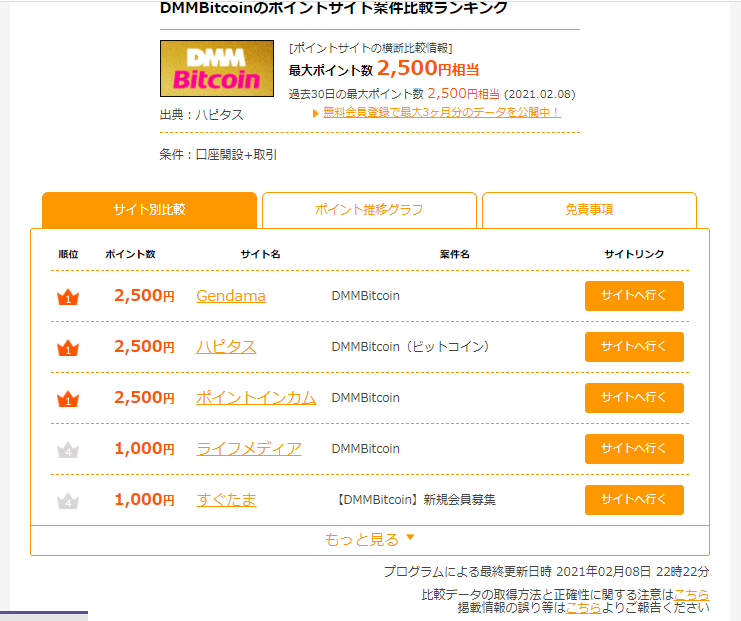Open こちら link to report listing errors
The height and width of the screenshot is (621, 741).
[x=583, y=607]
